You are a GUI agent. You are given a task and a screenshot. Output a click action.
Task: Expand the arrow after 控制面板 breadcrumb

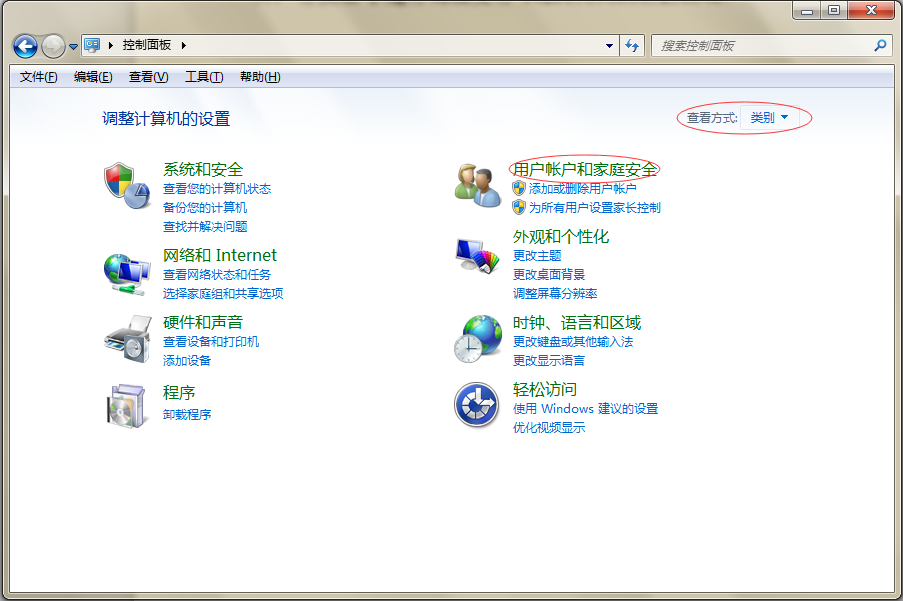[184, 45]
